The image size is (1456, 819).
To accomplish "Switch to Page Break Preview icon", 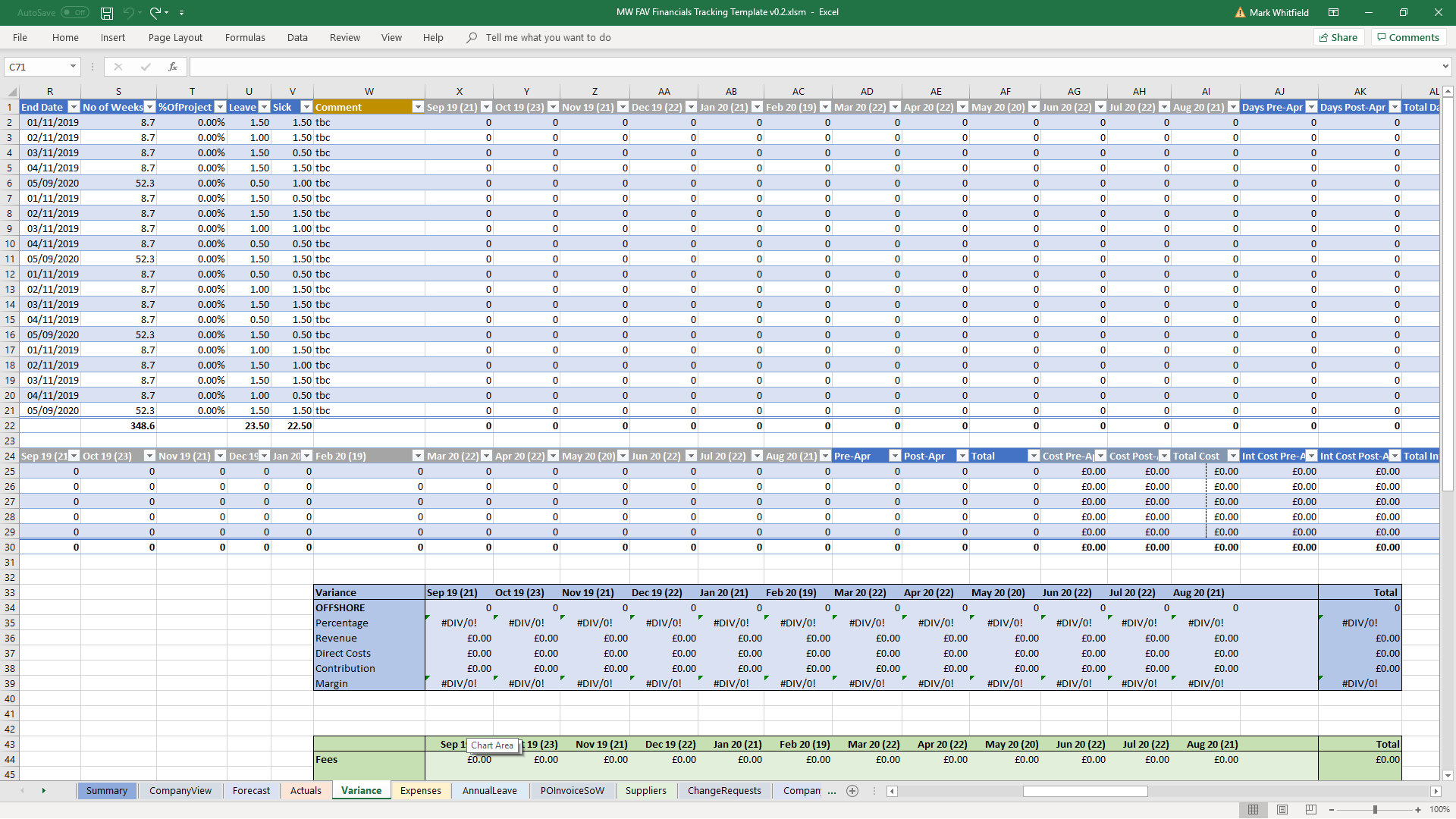I will pos(1311,810).
